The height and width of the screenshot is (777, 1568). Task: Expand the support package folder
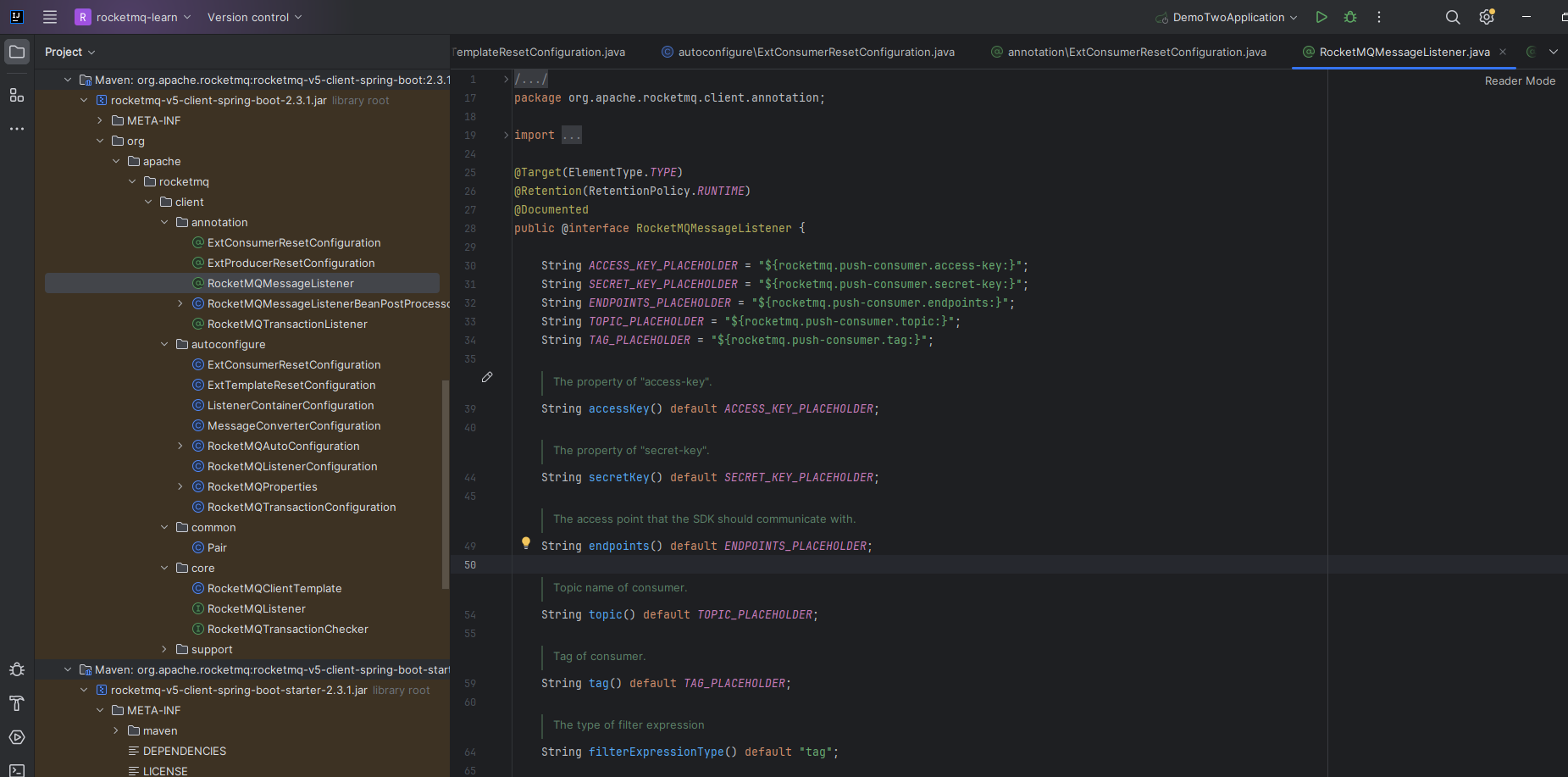pos(164,649)
